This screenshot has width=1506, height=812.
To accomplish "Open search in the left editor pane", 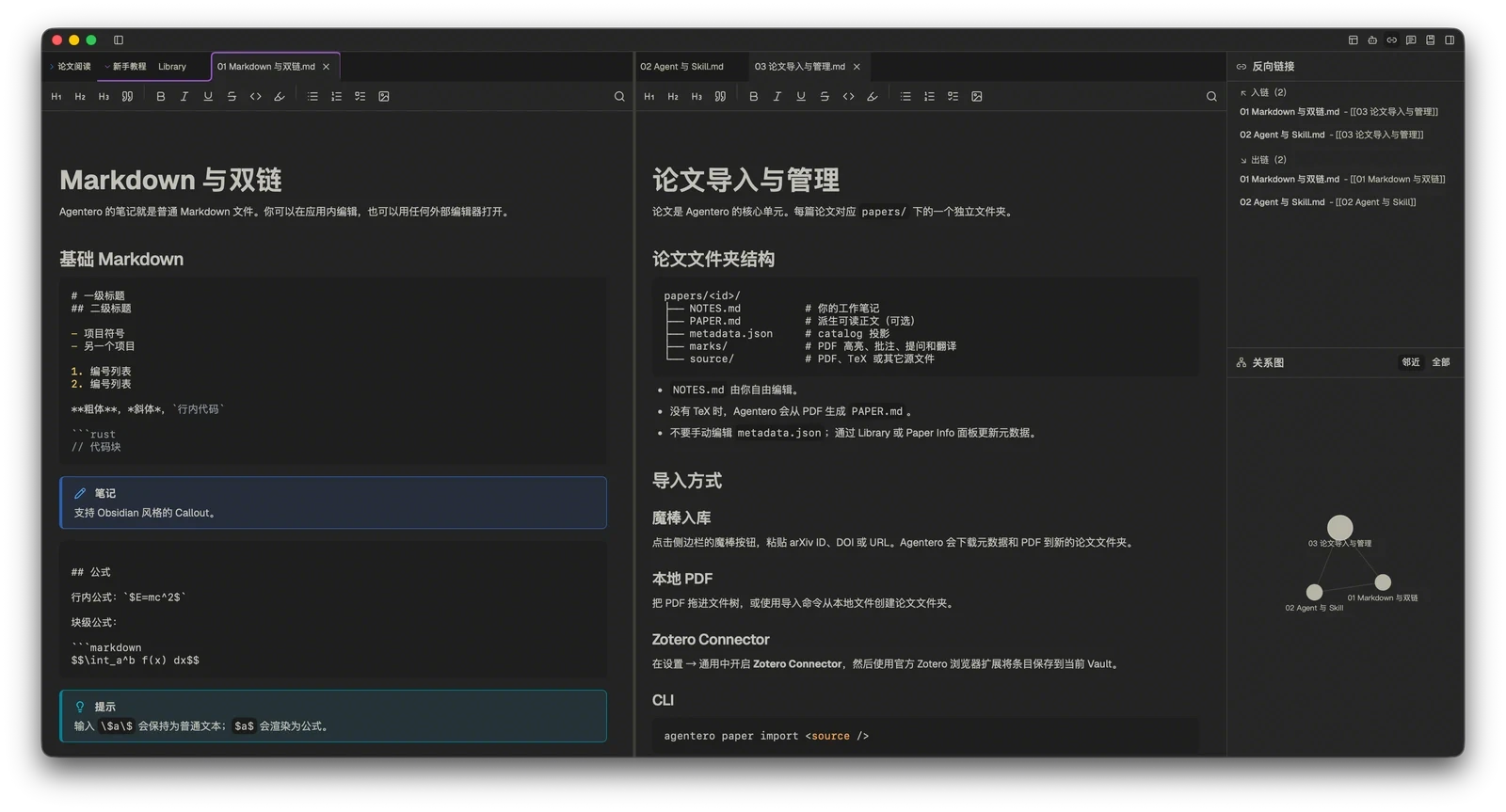I will click(619, 96).
